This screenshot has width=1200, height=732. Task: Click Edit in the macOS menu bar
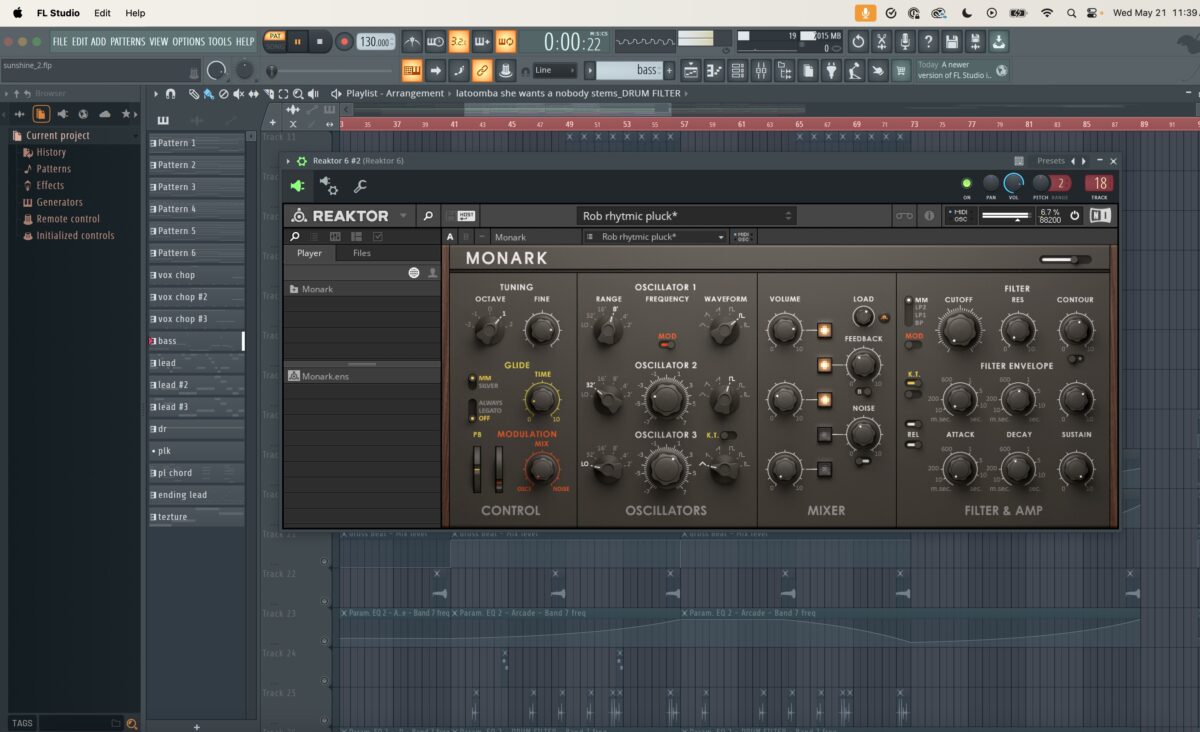(103, 13)
